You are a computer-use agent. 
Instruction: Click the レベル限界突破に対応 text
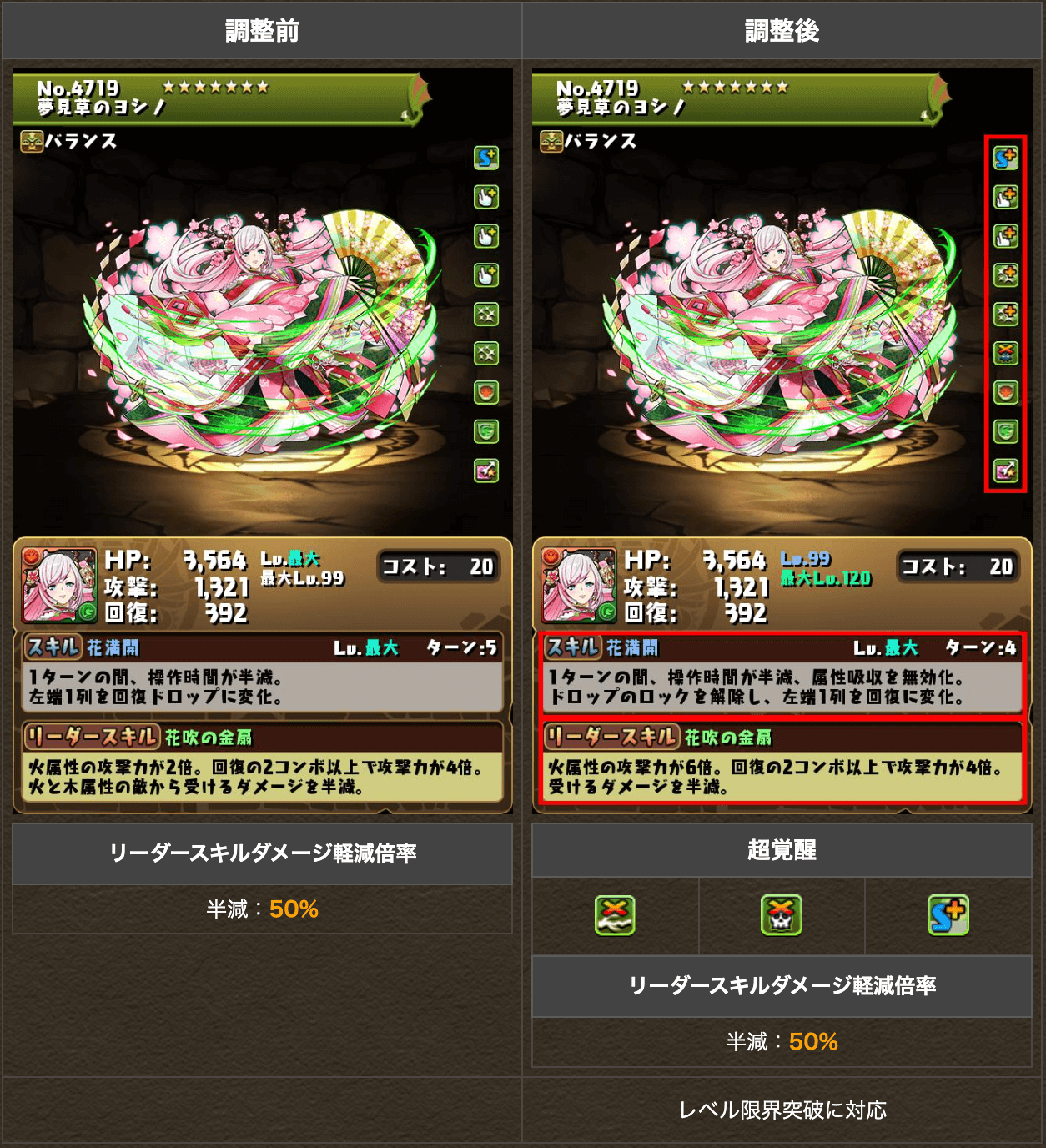pyautogui.click(x=782, y=1110)
